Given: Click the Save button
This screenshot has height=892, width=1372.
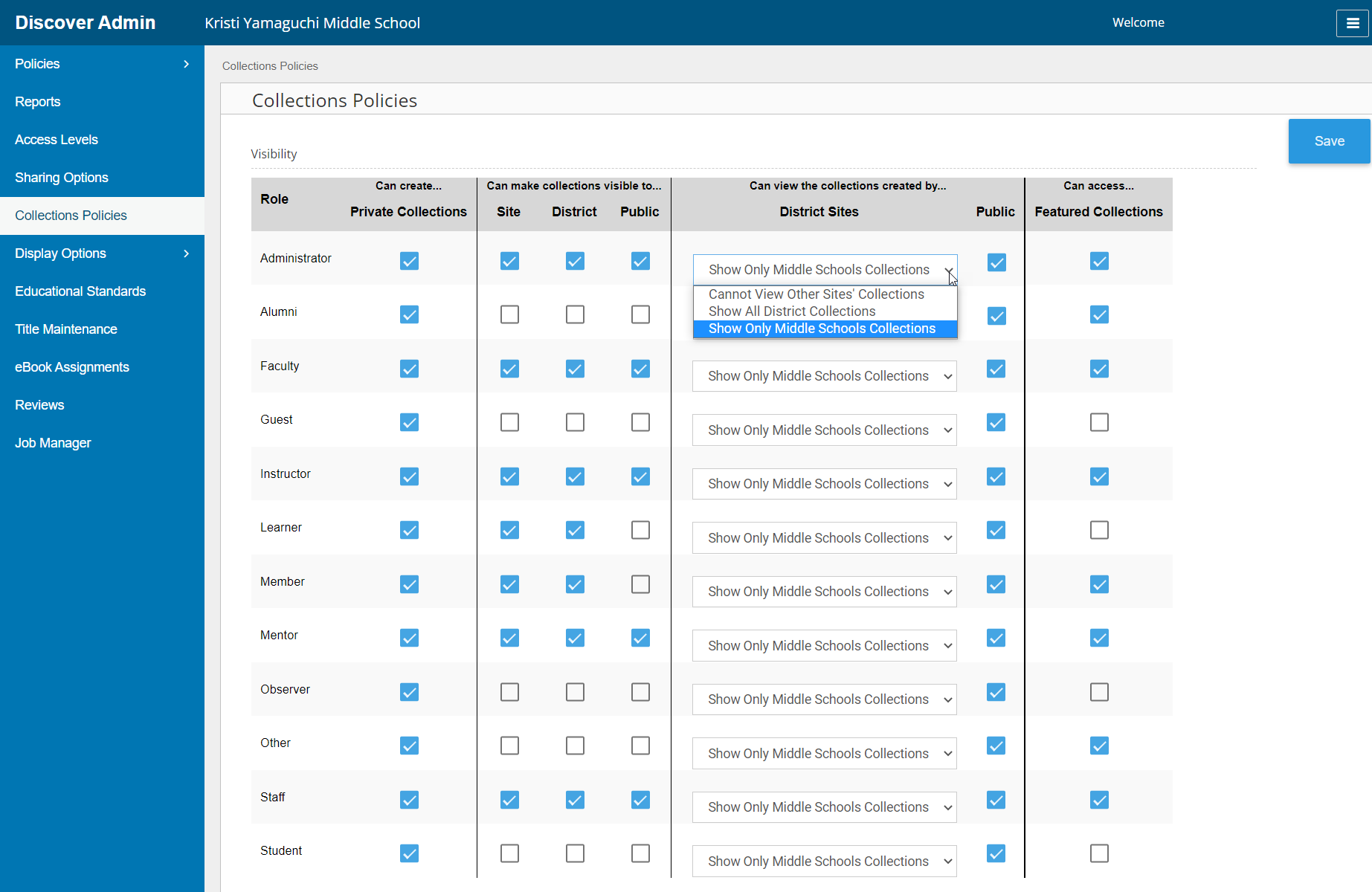Looking at the screenshot, I should tap(1329, 140).
